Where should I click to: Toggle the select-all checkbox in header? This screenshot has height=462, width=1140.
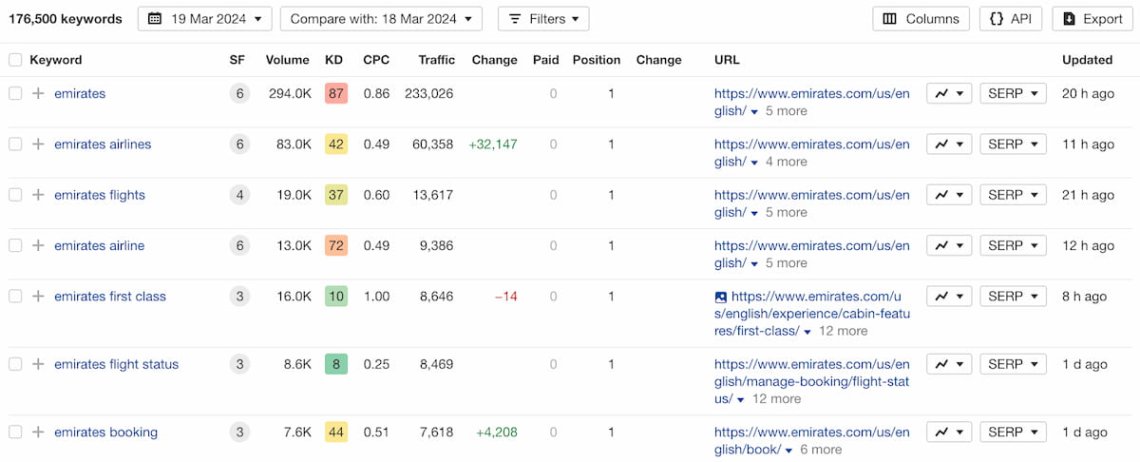click(15, 60)
